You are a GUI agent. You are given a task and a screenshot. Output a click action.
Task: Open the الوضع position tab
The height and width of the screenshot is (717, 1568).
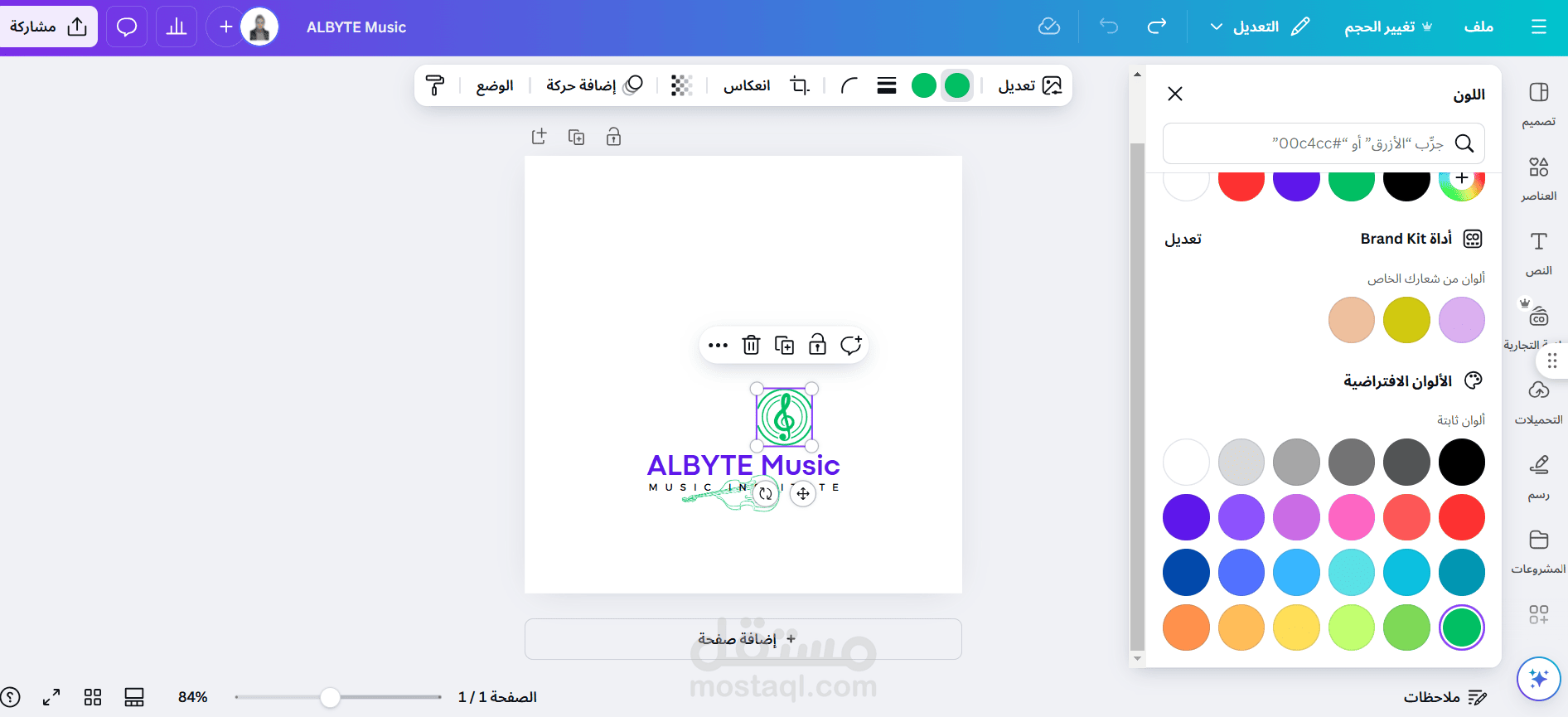tap(495, 85)
